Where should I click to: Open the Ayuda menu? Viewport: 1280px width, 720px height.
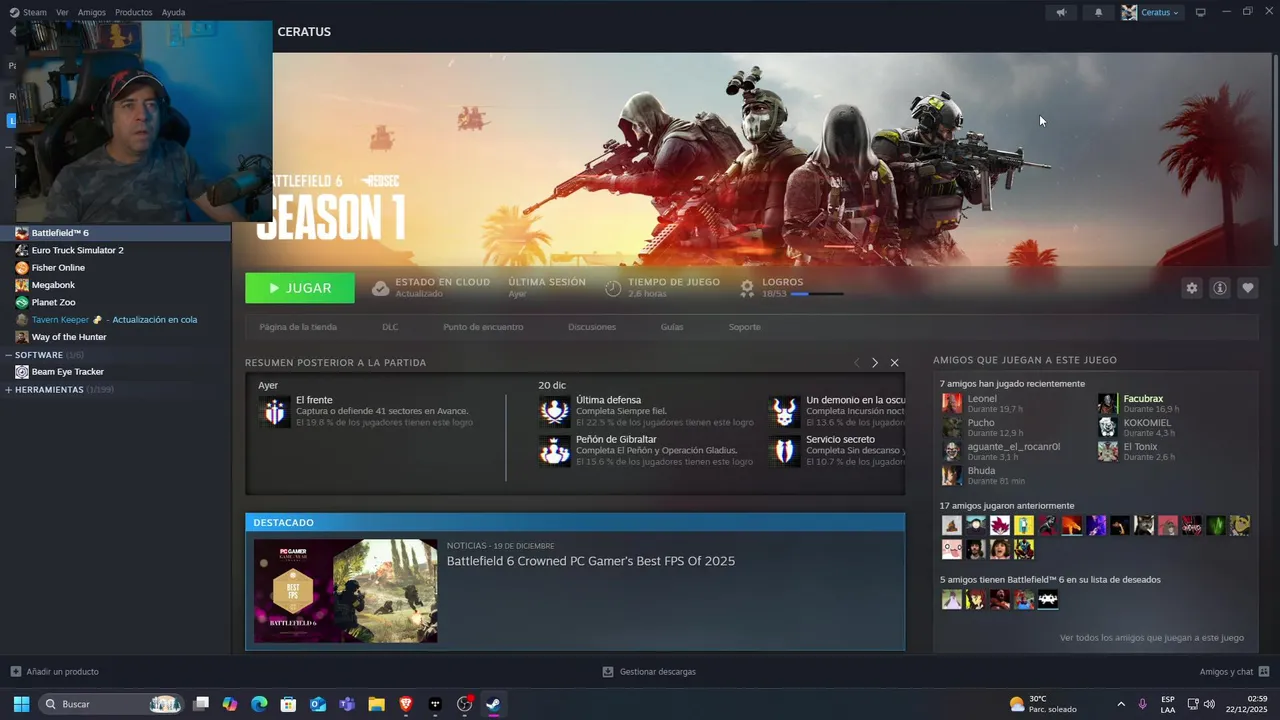[173, 12]
